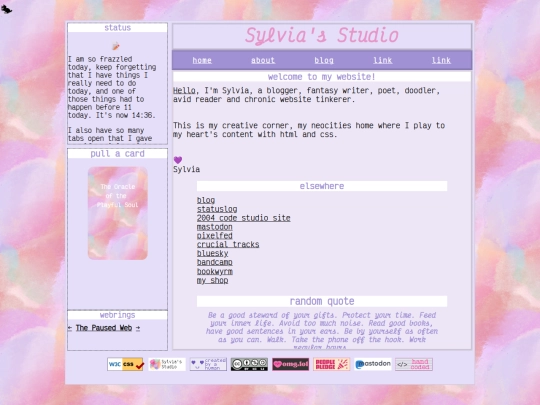Screen dimensions: 540x405
Task: Visit the my shop link
Action: coord(212,281)
